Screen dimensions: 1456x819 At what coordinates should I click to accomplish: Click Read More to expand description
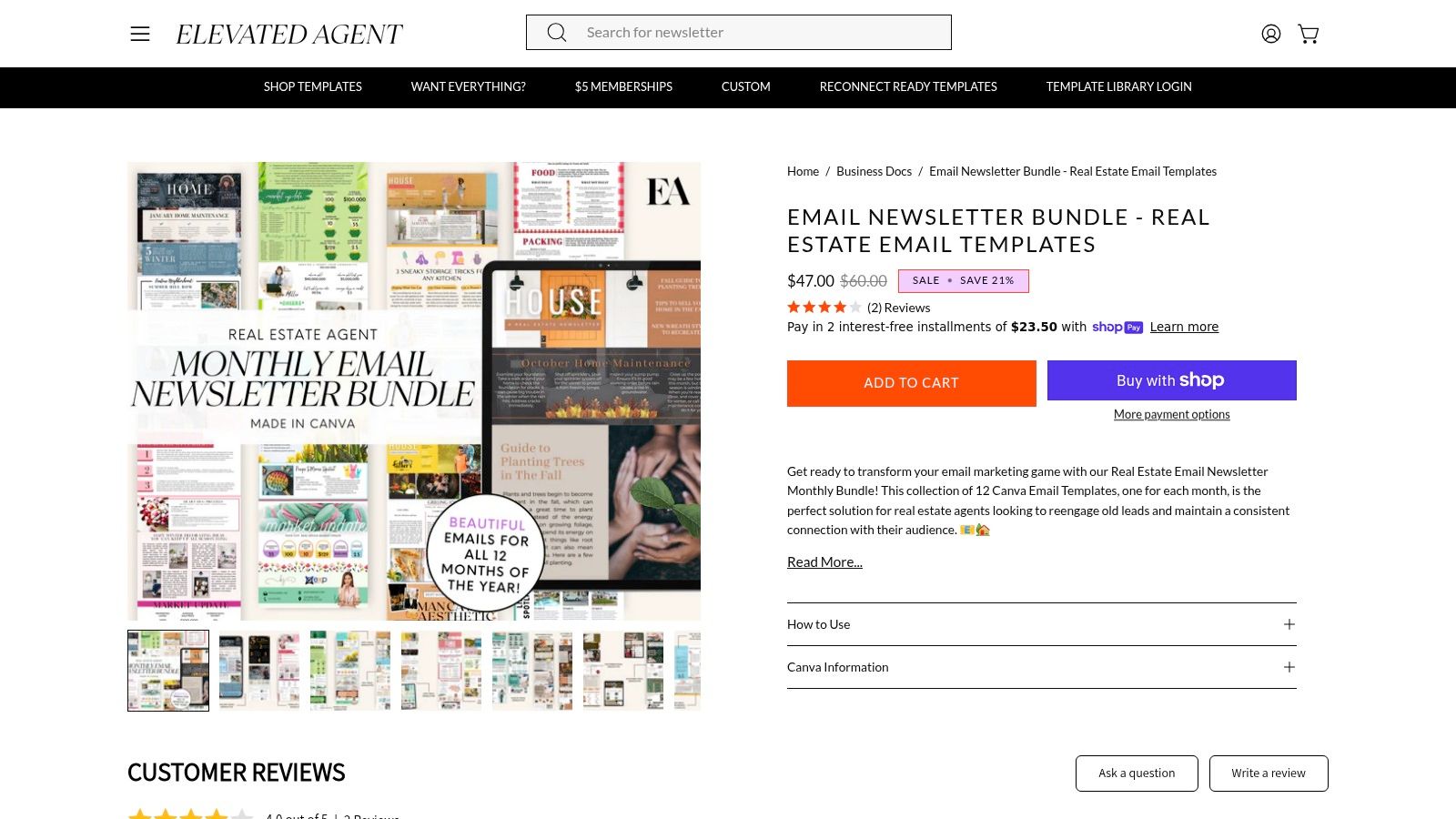[824, 562]
